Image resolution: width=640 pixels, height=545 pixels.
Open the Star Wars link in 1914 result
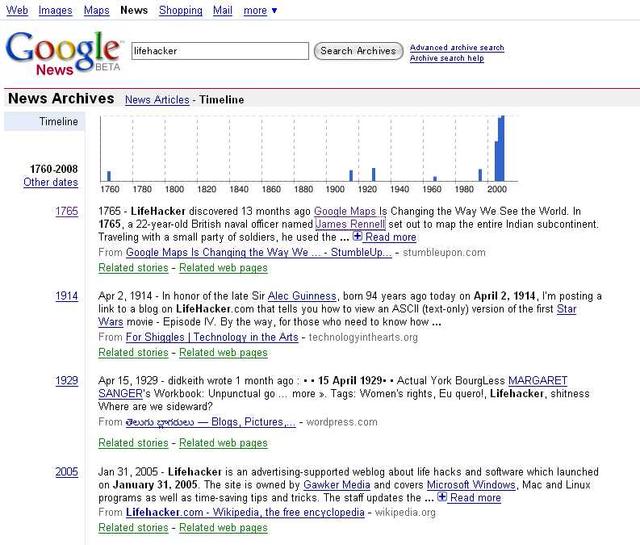[567, 309]
